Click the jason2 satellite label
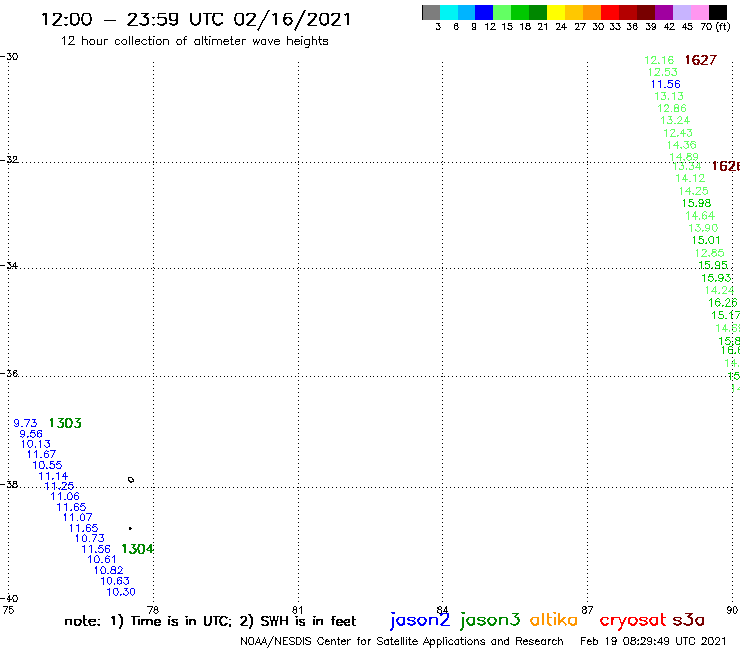The image size is (740, 650). pyautogui.click(x=420, y=620)
